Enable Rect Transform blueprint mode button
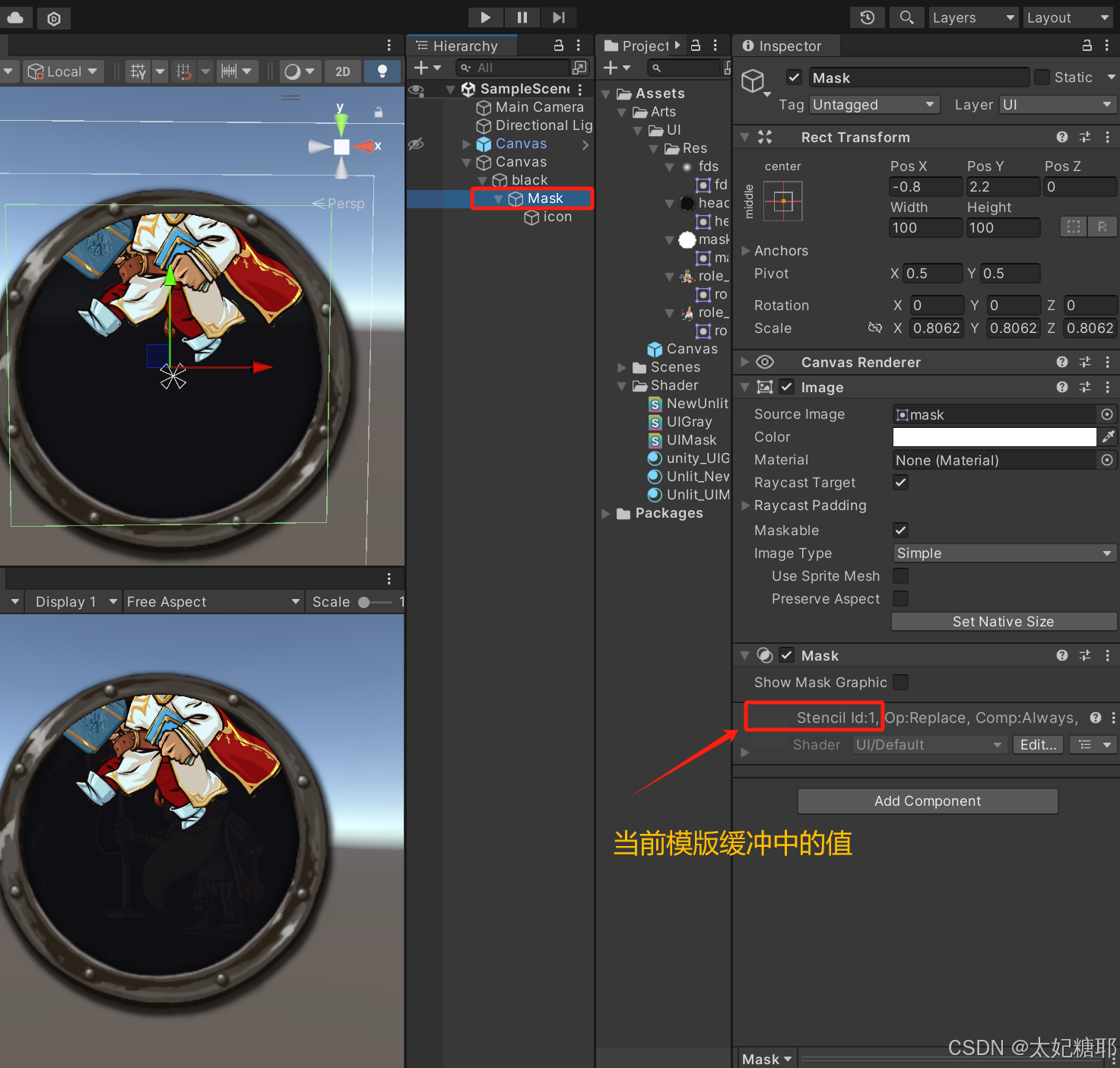Viewport: 1120px width, 1068px height. (1073, 227)
